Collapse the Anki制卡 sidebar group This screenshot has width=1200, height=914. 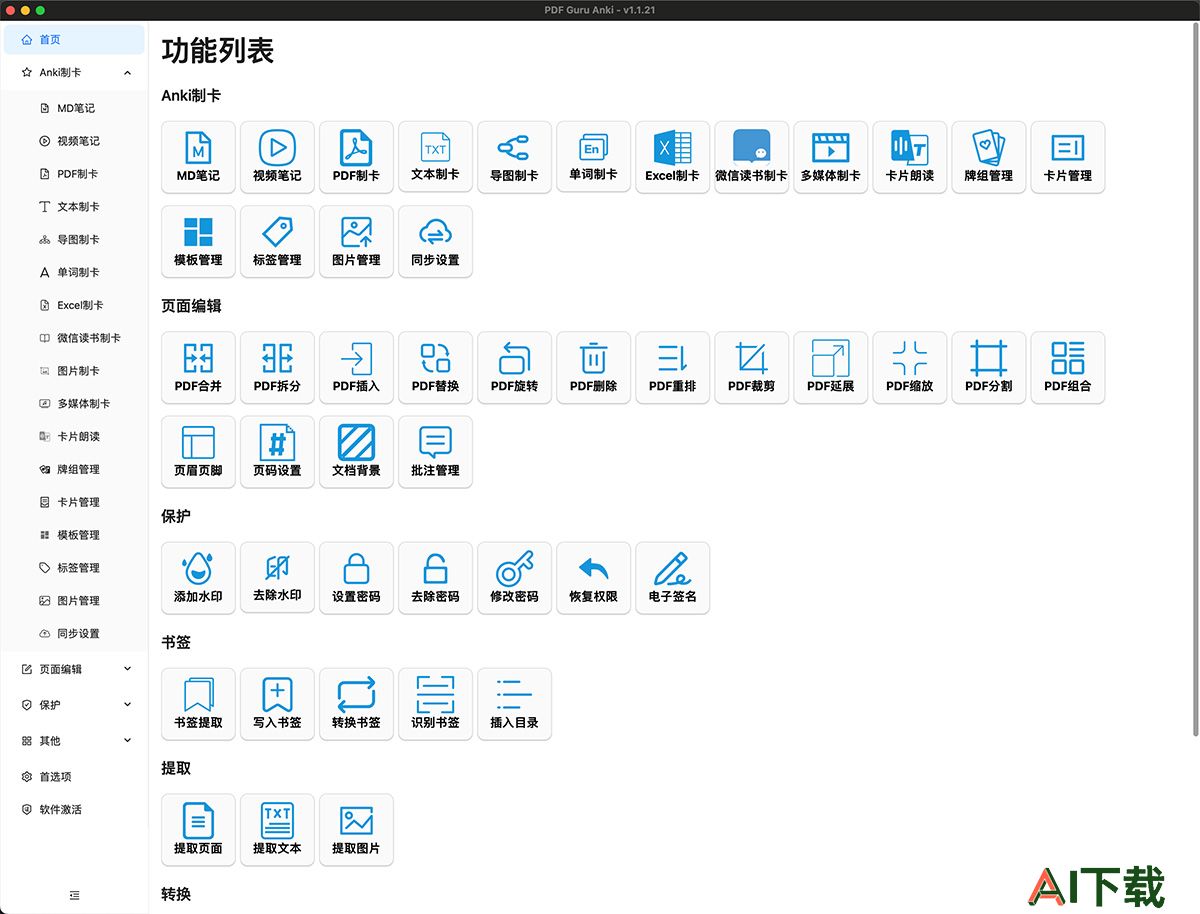[x=74, y=72]
